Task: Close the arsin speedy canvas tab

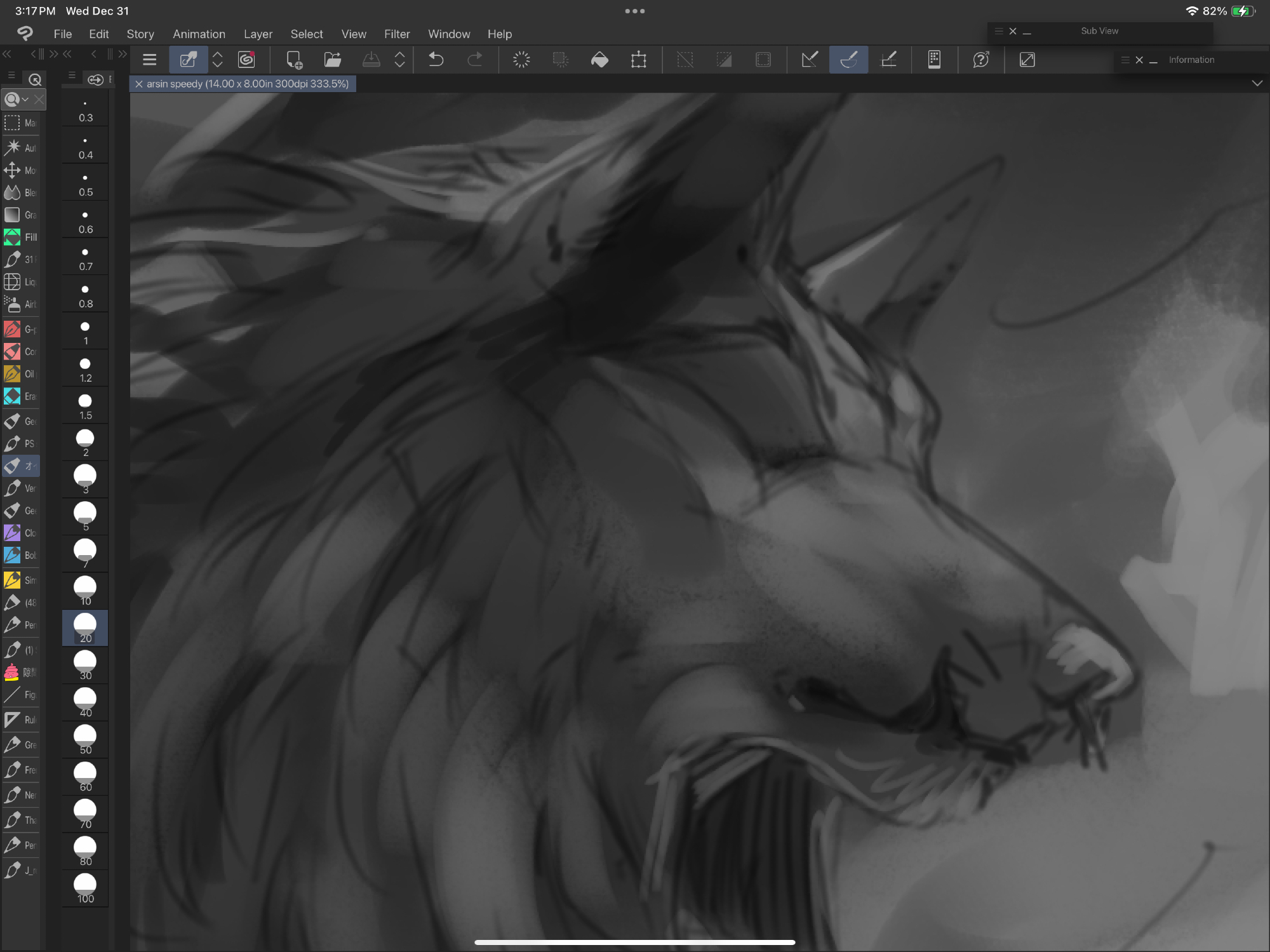Action: coord(139,84)
